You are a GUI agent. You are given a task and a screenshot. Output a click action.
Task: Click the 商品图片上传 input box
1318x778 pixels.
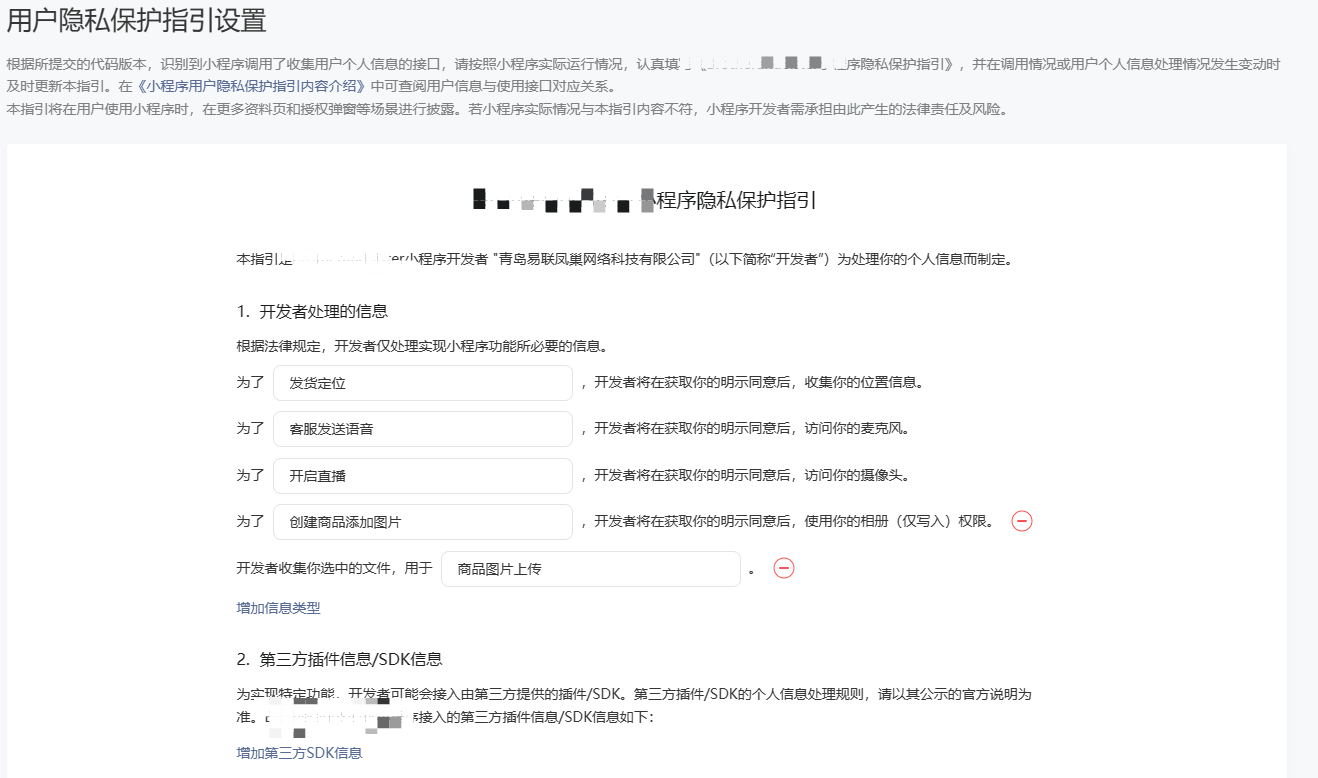coord(590,569)
